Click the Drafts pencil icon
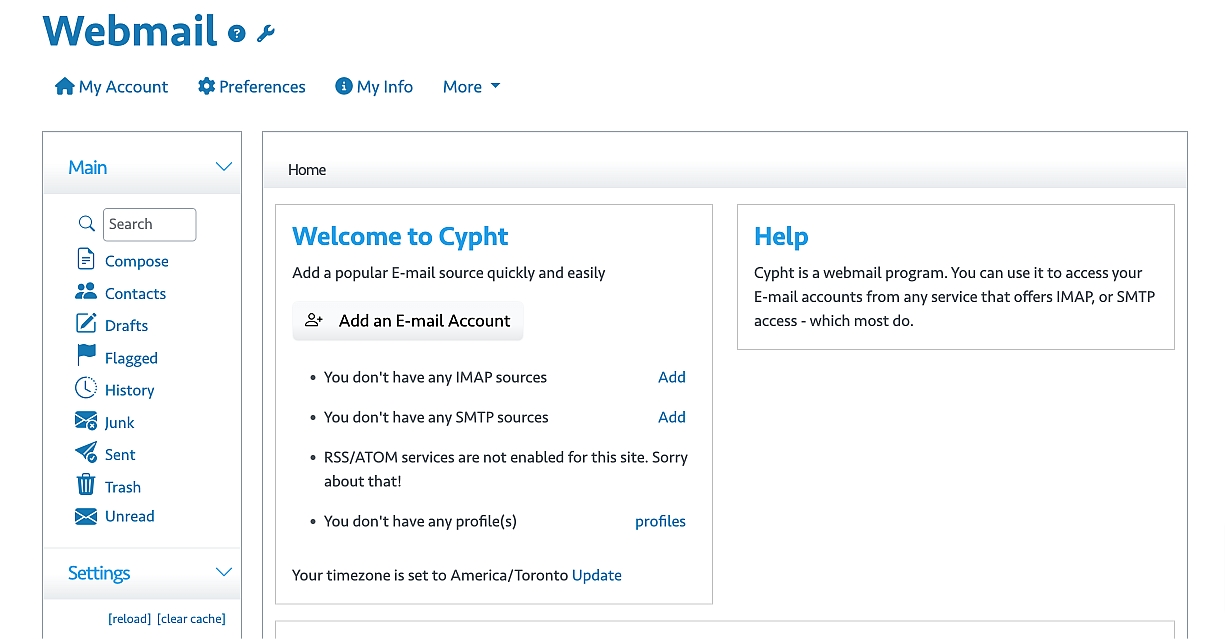 coord(86,325)
